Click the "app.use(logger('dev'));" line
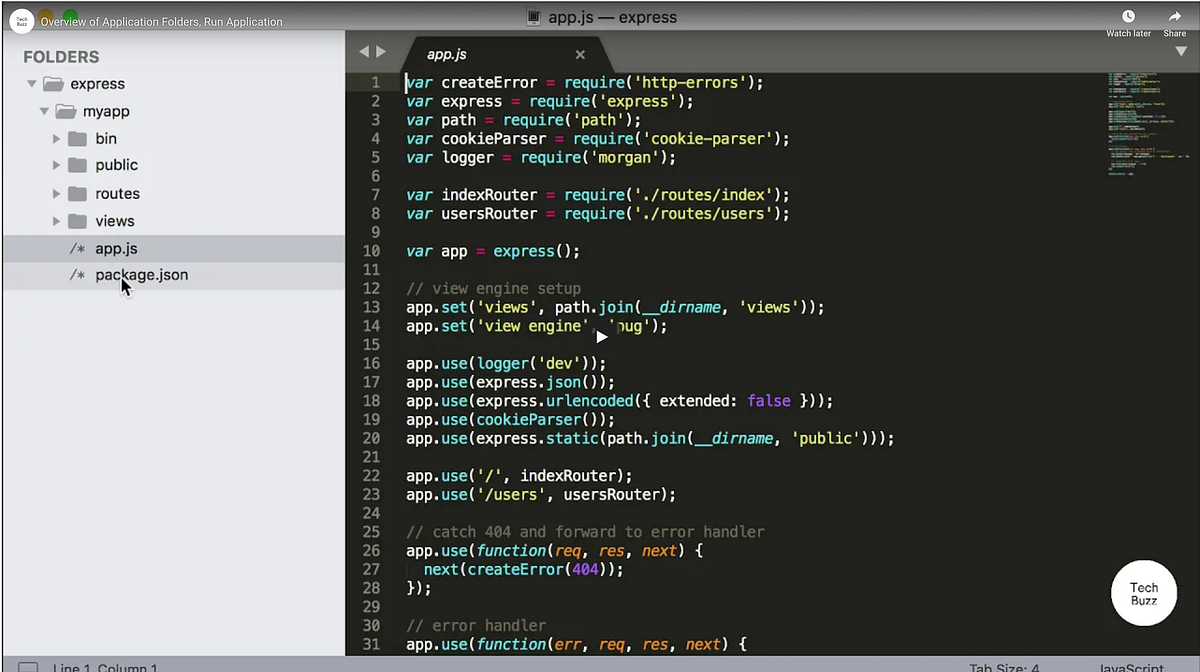The image size is (1200, 672). tap(506, 364)
